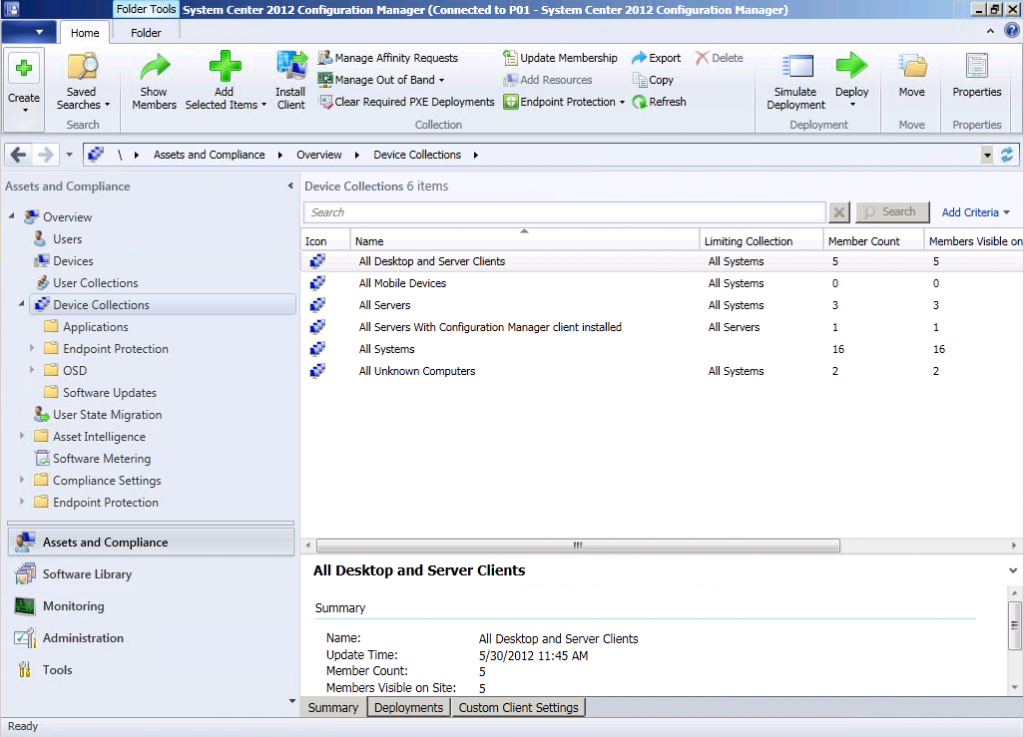Collapse the ribbon with the up chevron

click(x=990, y=31)
